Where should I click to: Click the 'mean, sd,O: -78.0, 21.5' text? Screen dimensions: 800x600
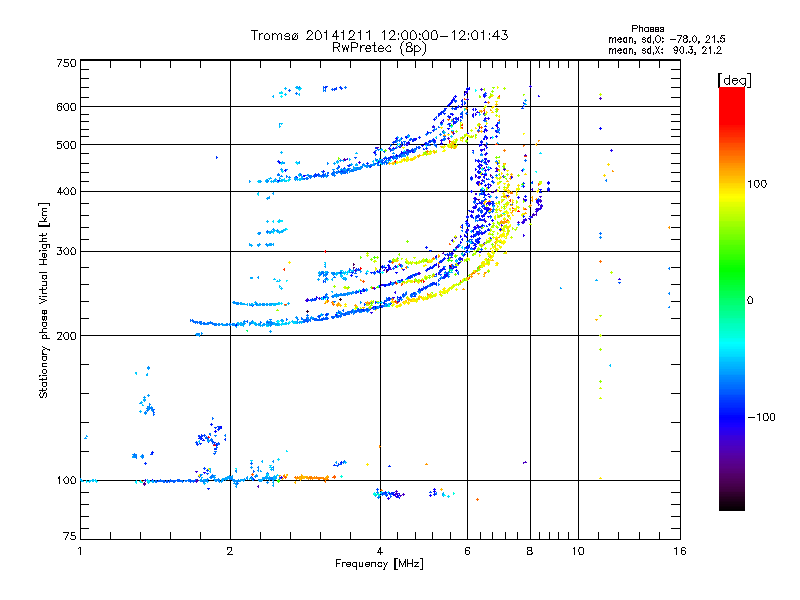[x=667, y=39]
